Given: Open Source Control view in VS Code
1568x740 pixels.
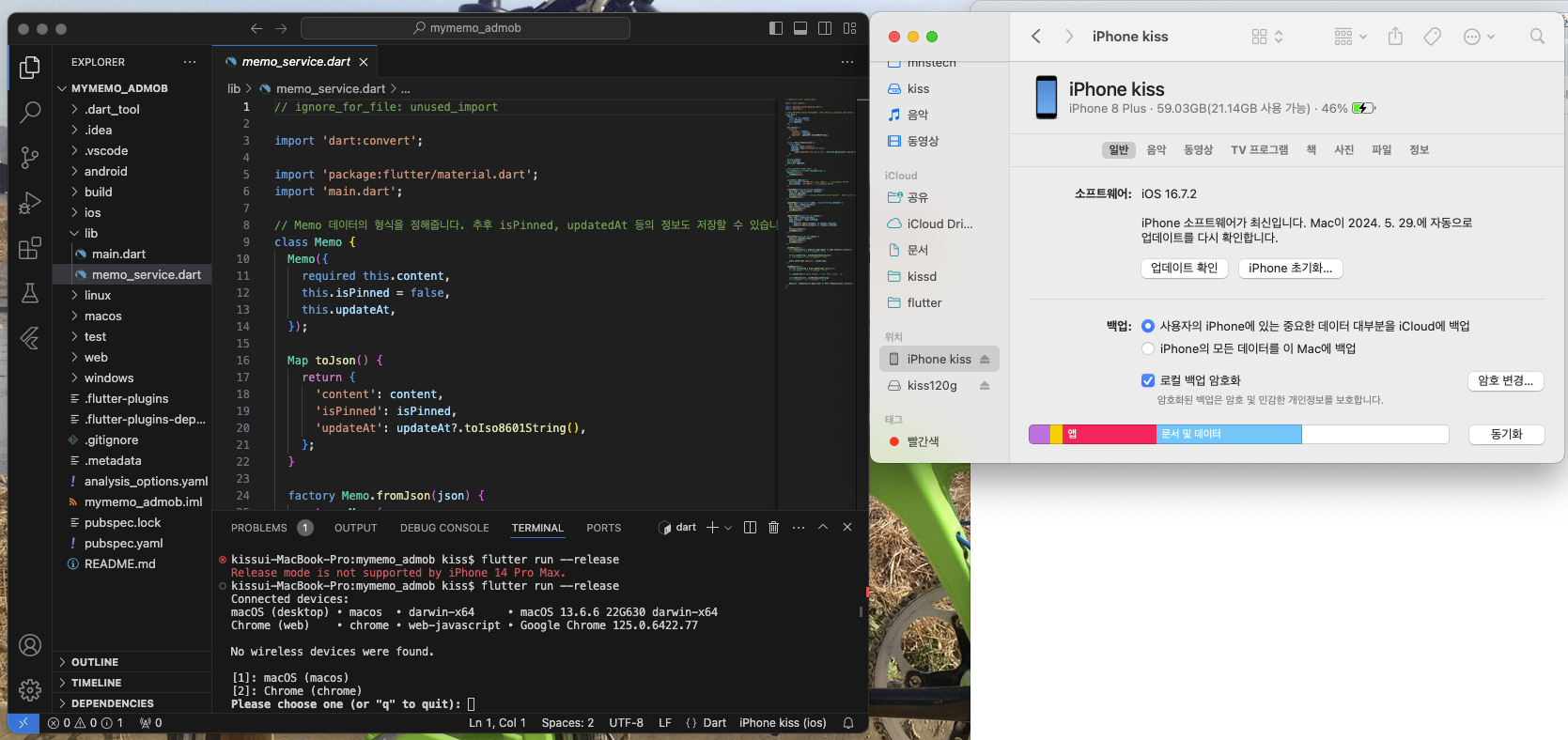Looking at the screenshot, I should (x=30, y=158).
